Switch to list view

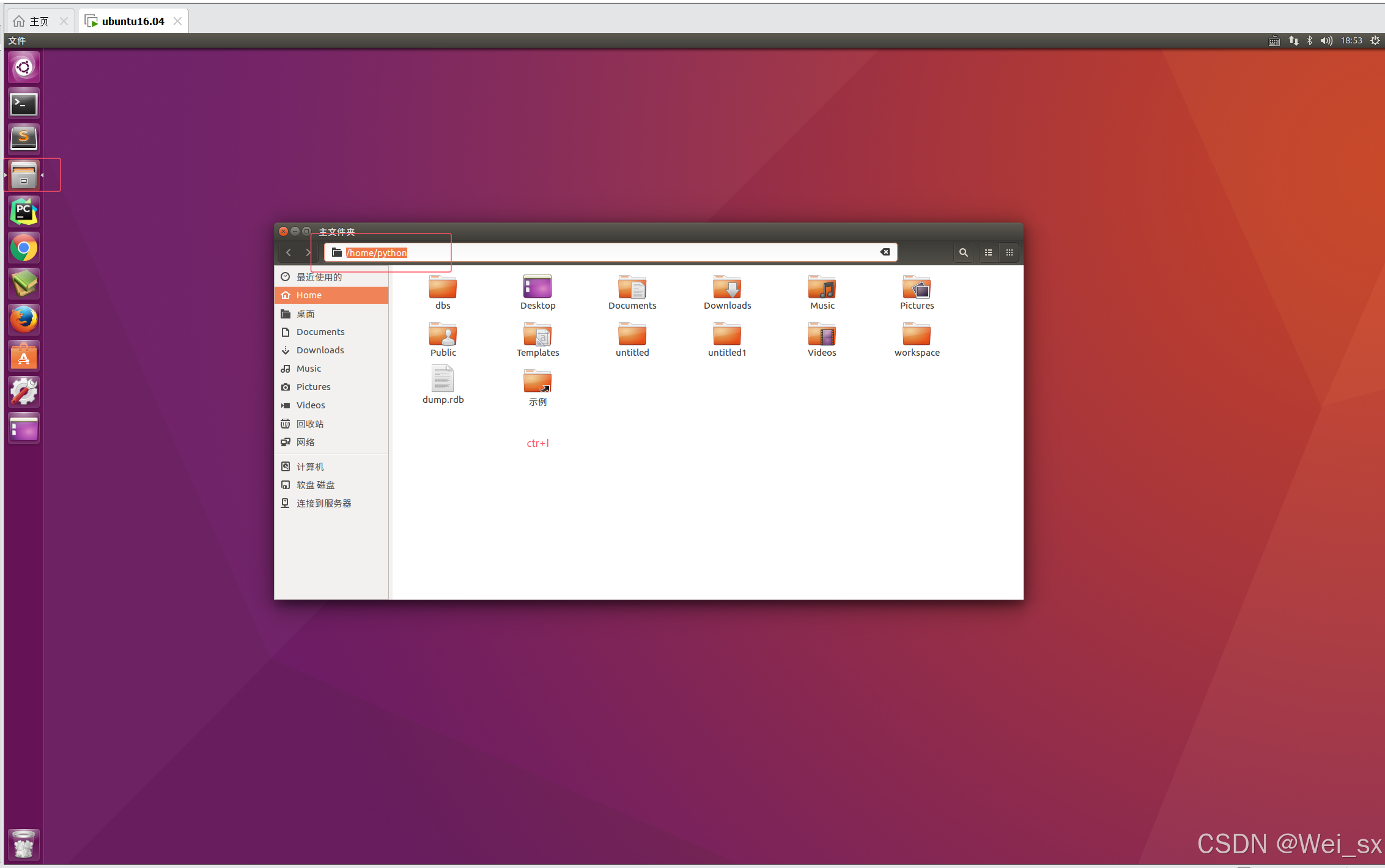tap(988, 252)
